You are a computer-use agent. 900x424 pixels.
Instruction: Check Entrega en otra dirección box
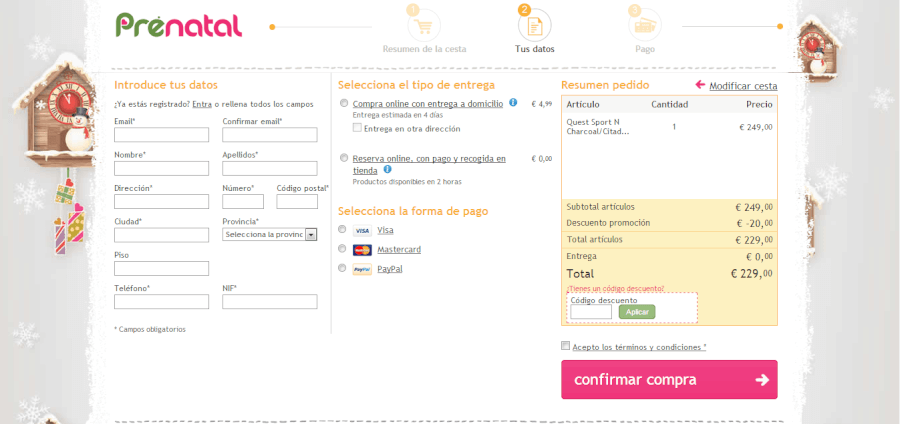pos(357,128)
